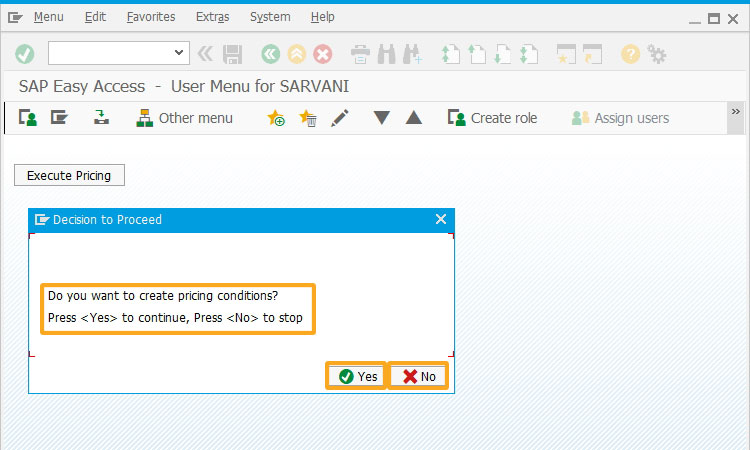Click the Save floppy disk icon
Viewport: 750px width, 450px height.
tap(232, 55)
